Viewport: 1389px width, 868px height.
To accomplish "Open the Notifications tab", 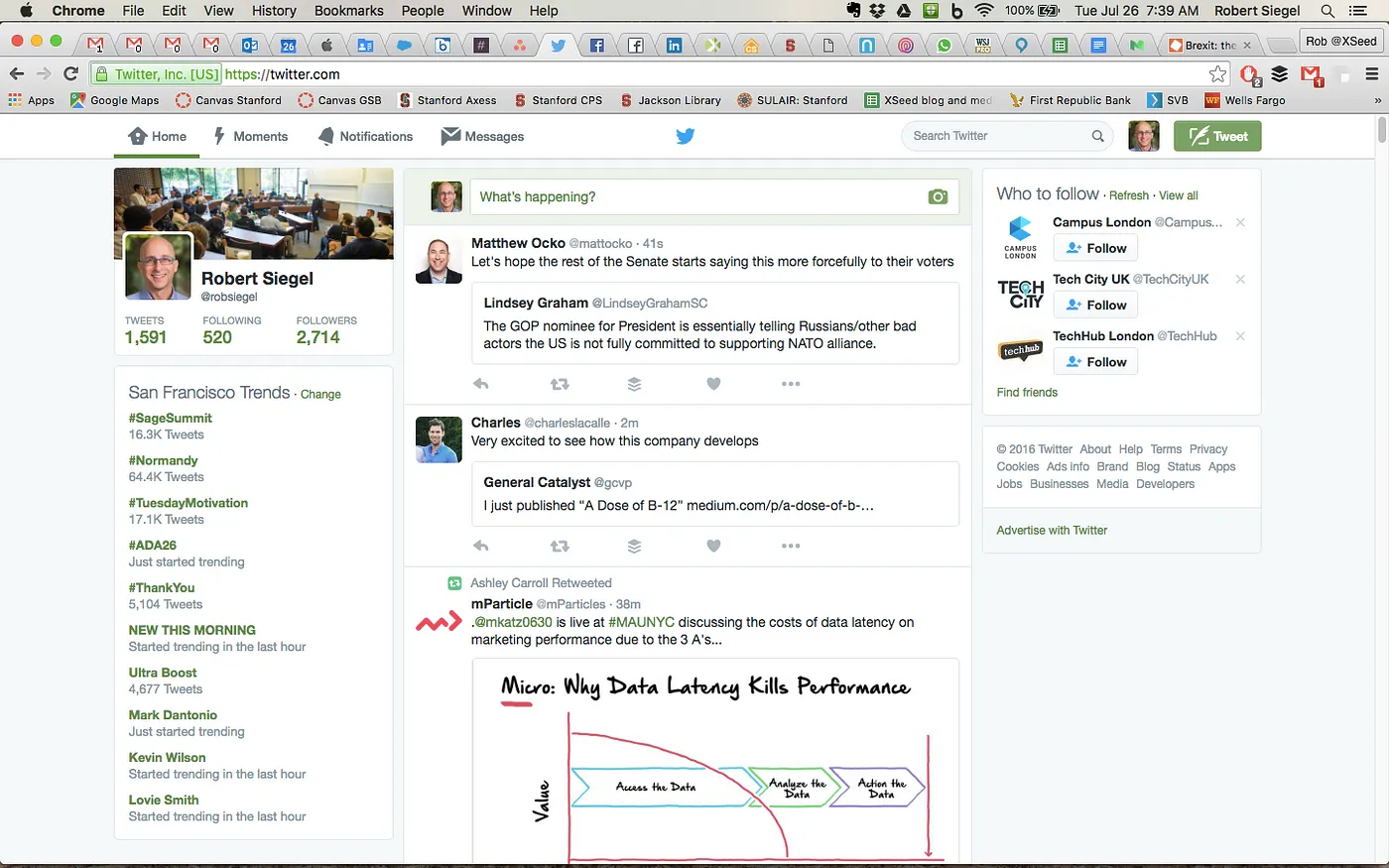I will pyautogui.click(x=365, y=136).
